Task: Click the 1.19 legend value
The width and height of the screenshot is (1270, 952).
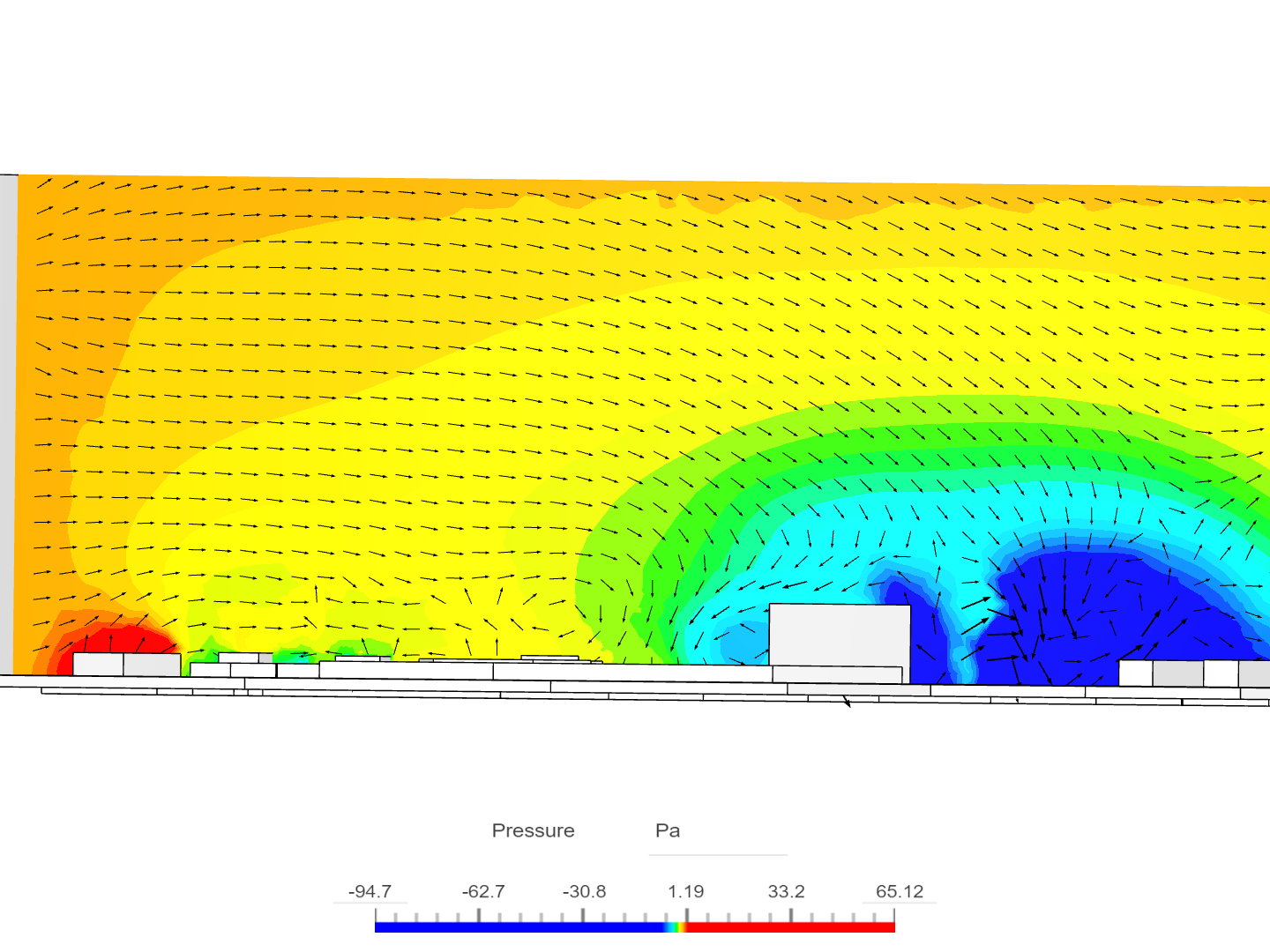Action: pos(686,891)
